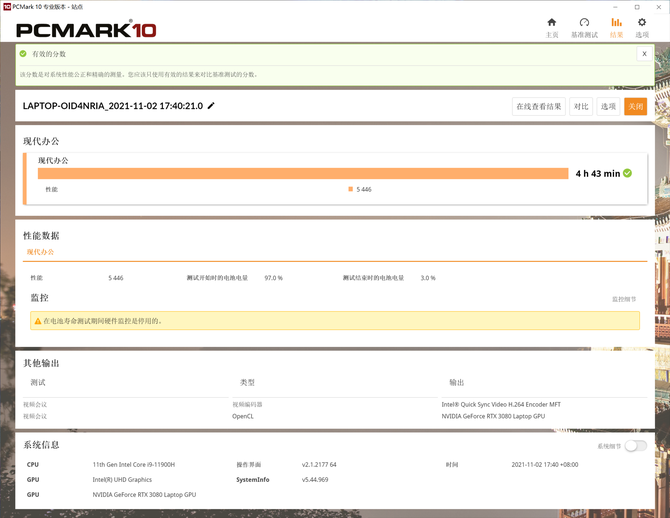The image size is (670, 518).
Task: Click the v2.1.2177 64 version value
Action: (x=319, y=465)
